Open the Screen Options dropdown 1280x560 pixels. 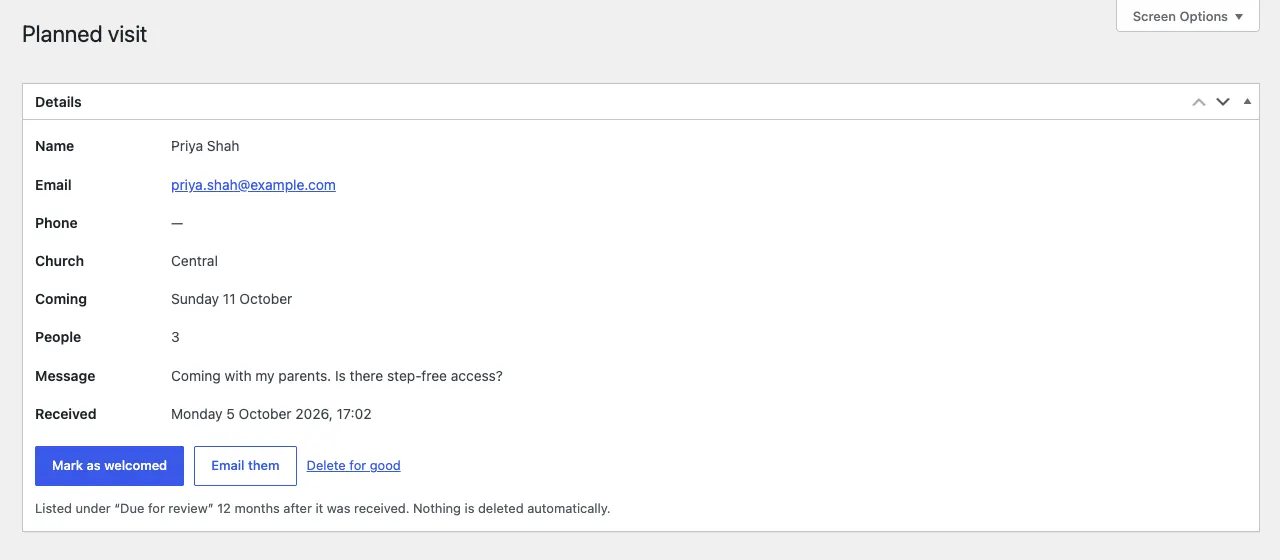click(1188, 16)
